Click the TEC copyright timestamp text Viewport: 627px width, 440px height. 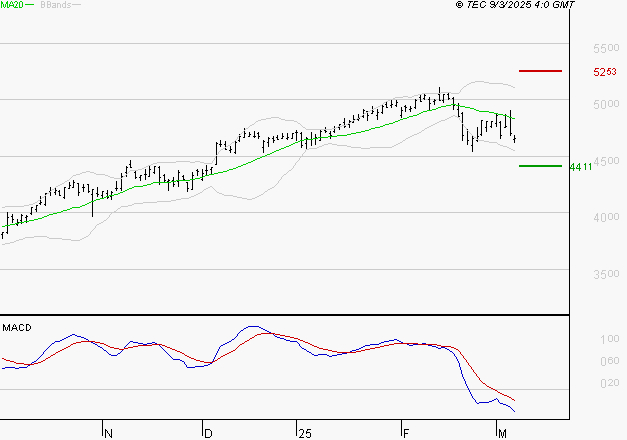pyautogui.click(x=515, y=5)
